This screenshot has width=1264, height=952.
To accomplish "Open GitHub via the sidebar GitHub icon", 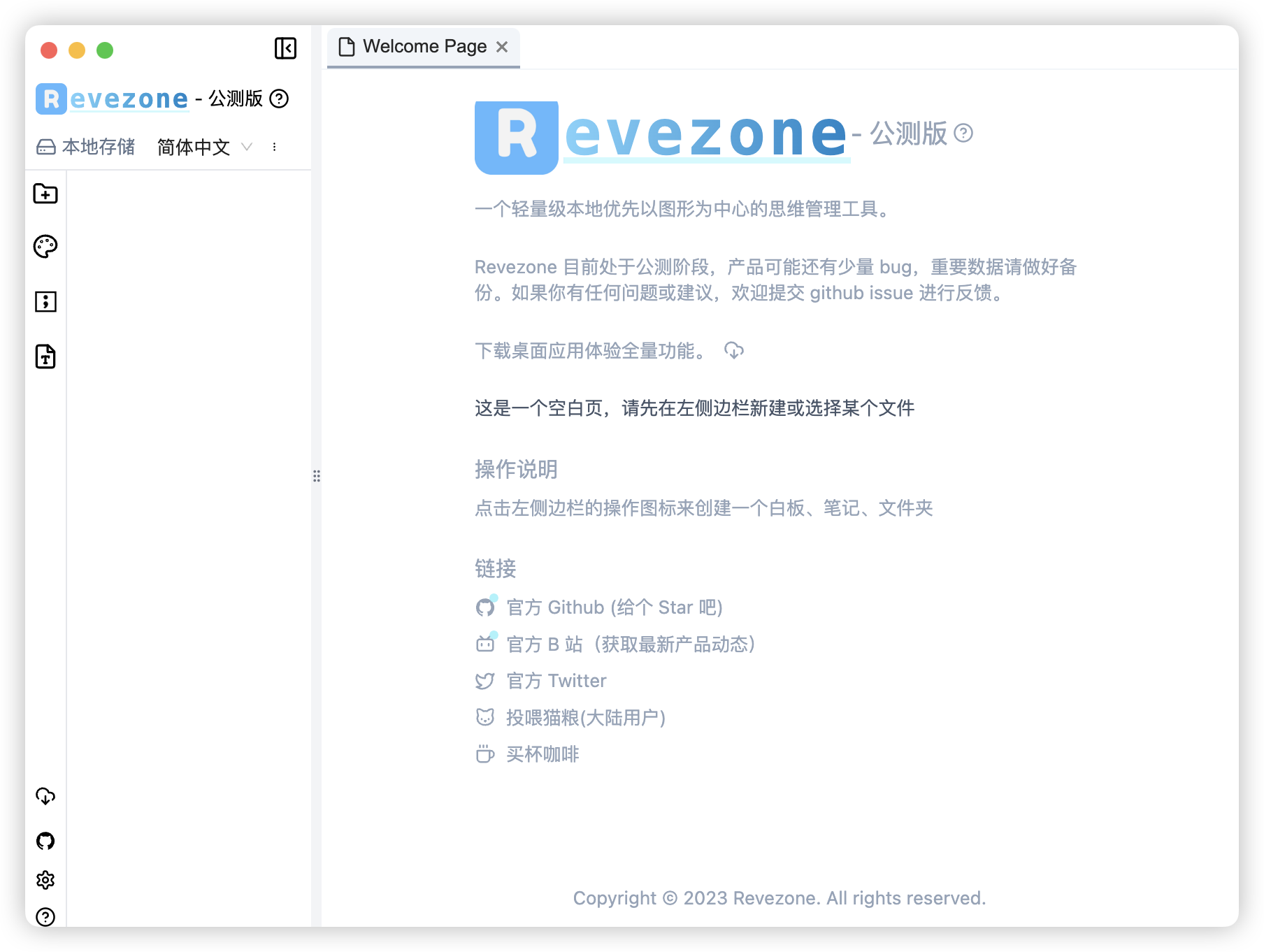I will 45,840.
